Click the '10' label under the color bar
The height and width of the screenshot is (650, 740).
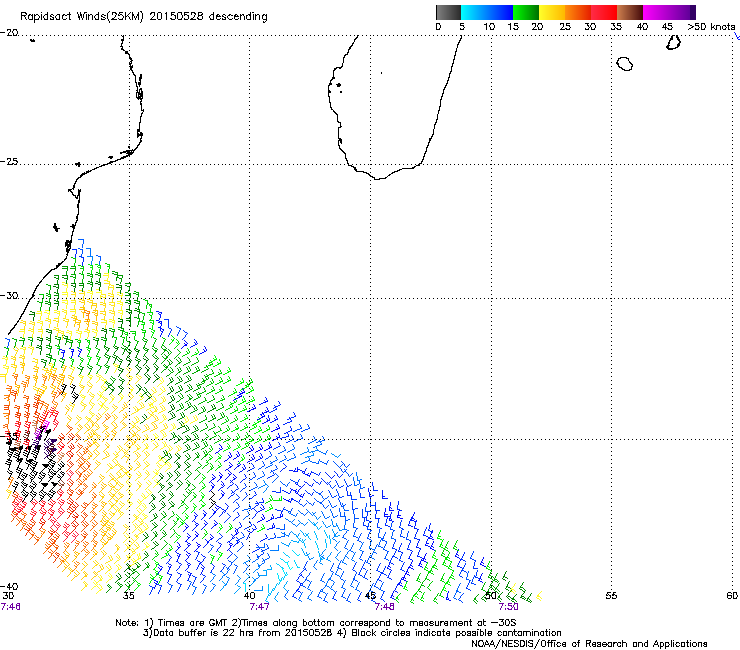click(x=489, y=27)
